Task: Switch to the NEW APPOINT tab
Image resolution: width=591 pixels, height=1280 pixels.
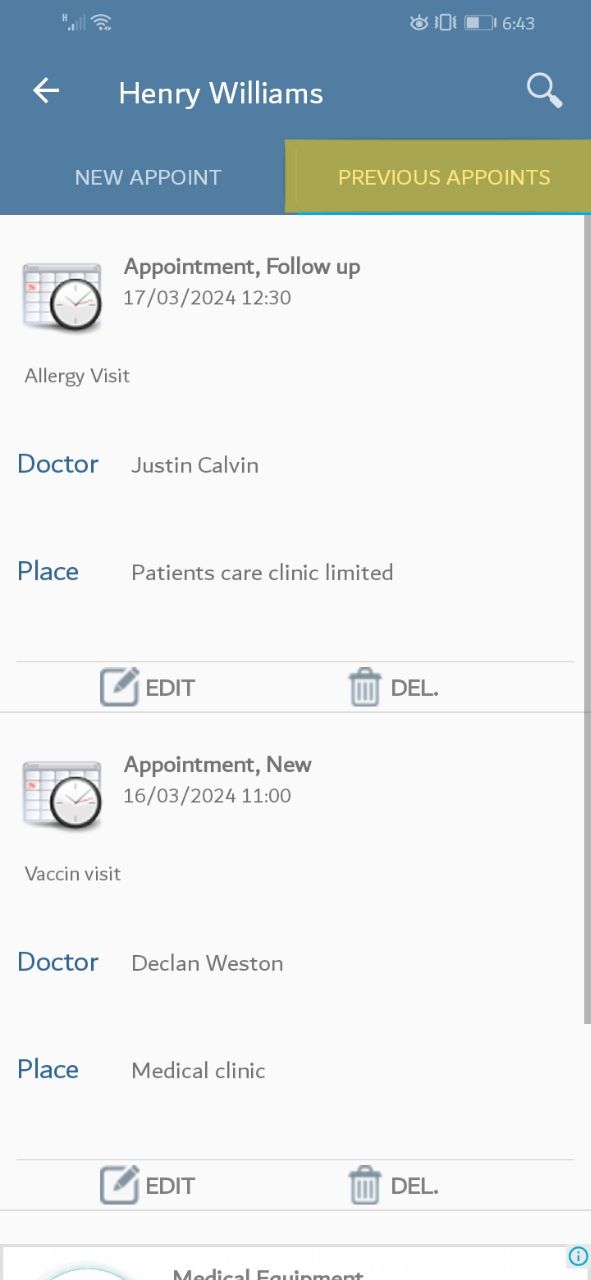Action: [148, 177]
